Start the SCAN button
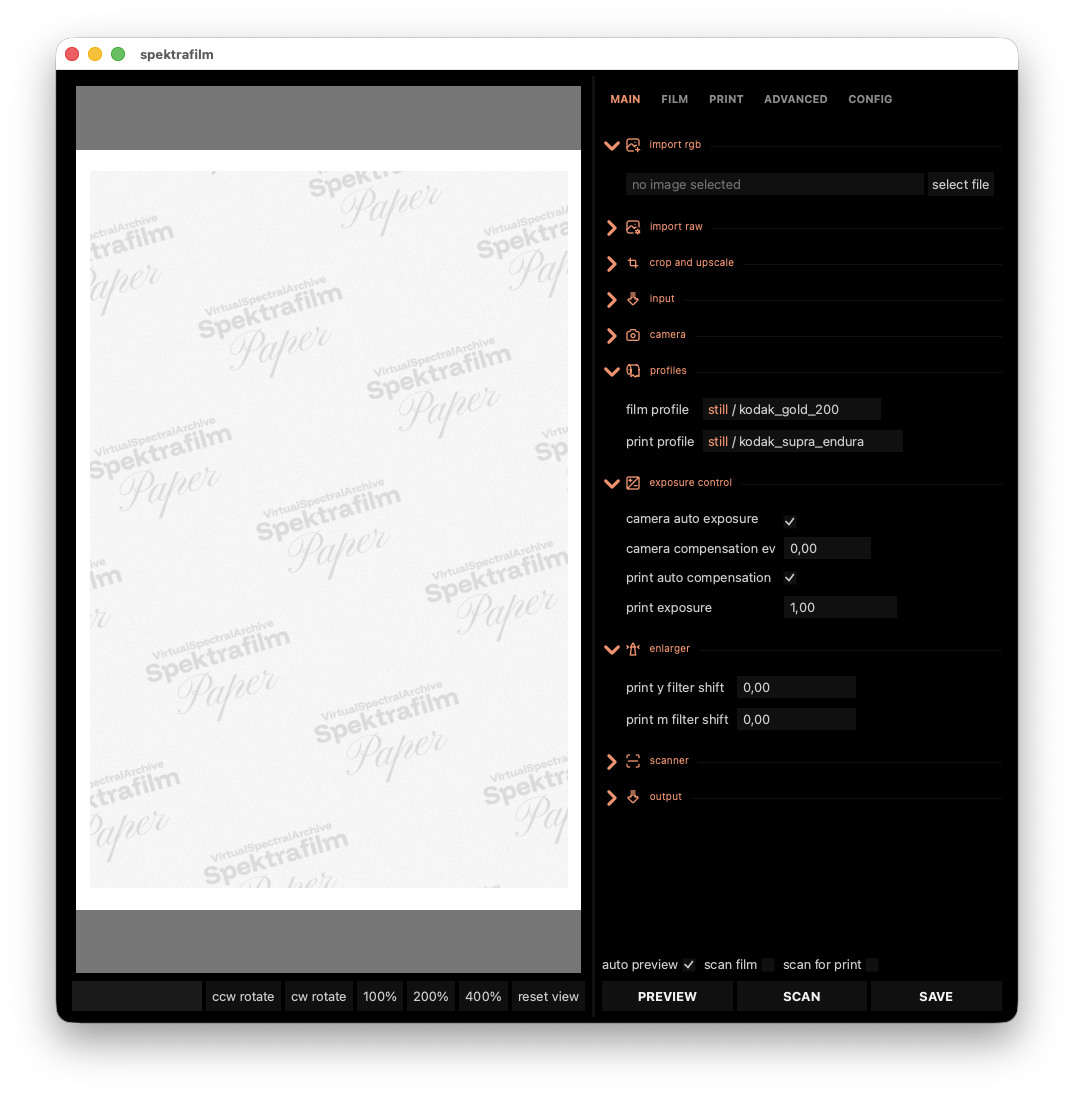1074x1097 pixels. click(801, 996)
